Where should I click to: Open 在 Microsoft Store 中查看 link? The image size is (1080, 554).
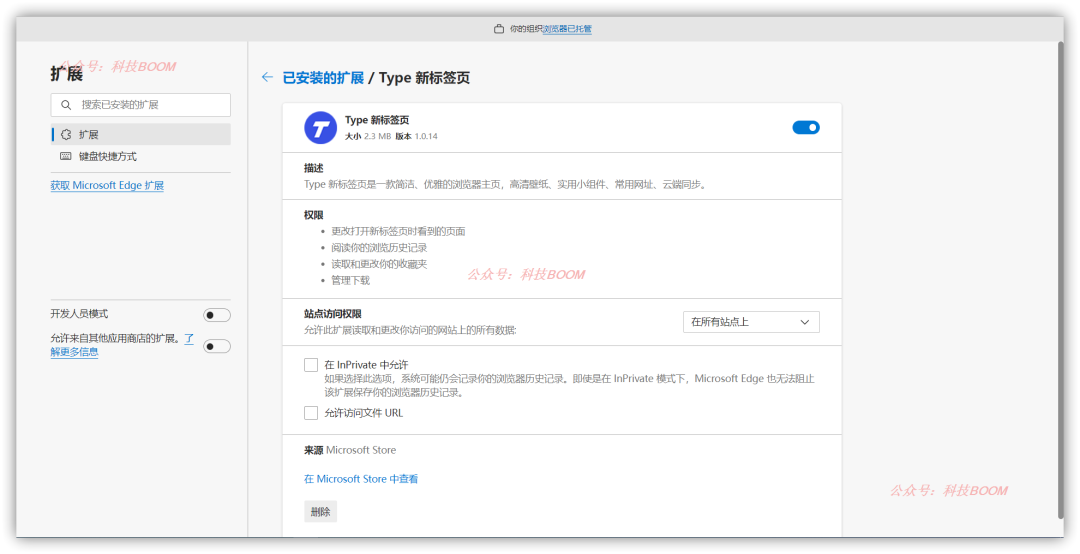pyautogui.click(x=361, y=479)
